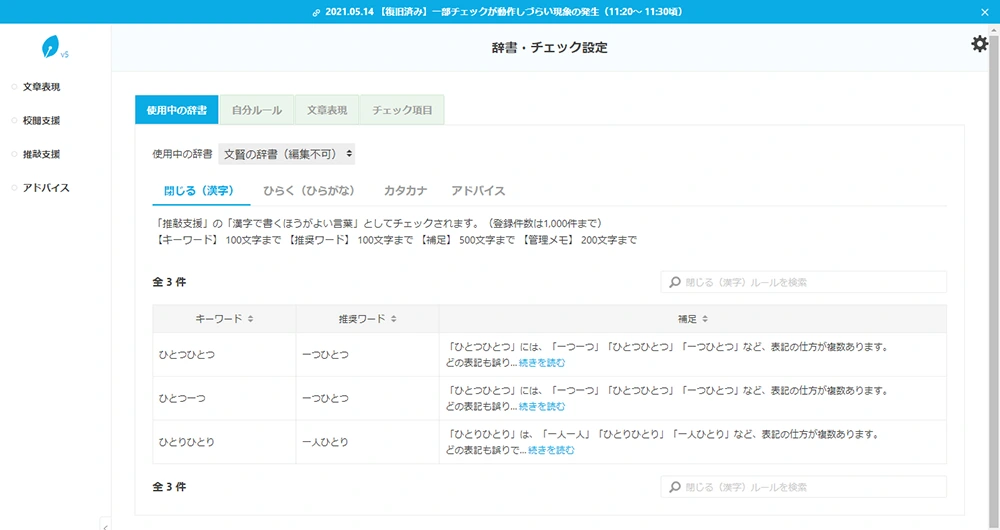Image resolution: width=1000 pixels, height=530 pixels.
Task: Click 一つひとつ in the ひとつひとつ row
Action: coord(325,355)
